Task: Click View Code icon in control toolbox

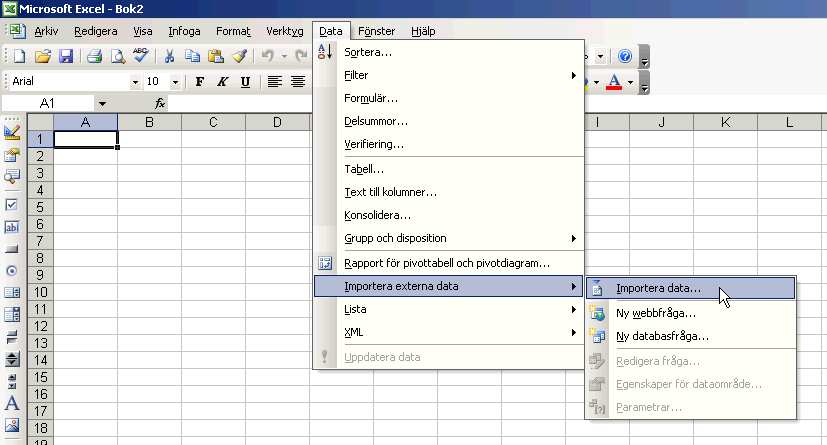Action: (x=12, y=176)
